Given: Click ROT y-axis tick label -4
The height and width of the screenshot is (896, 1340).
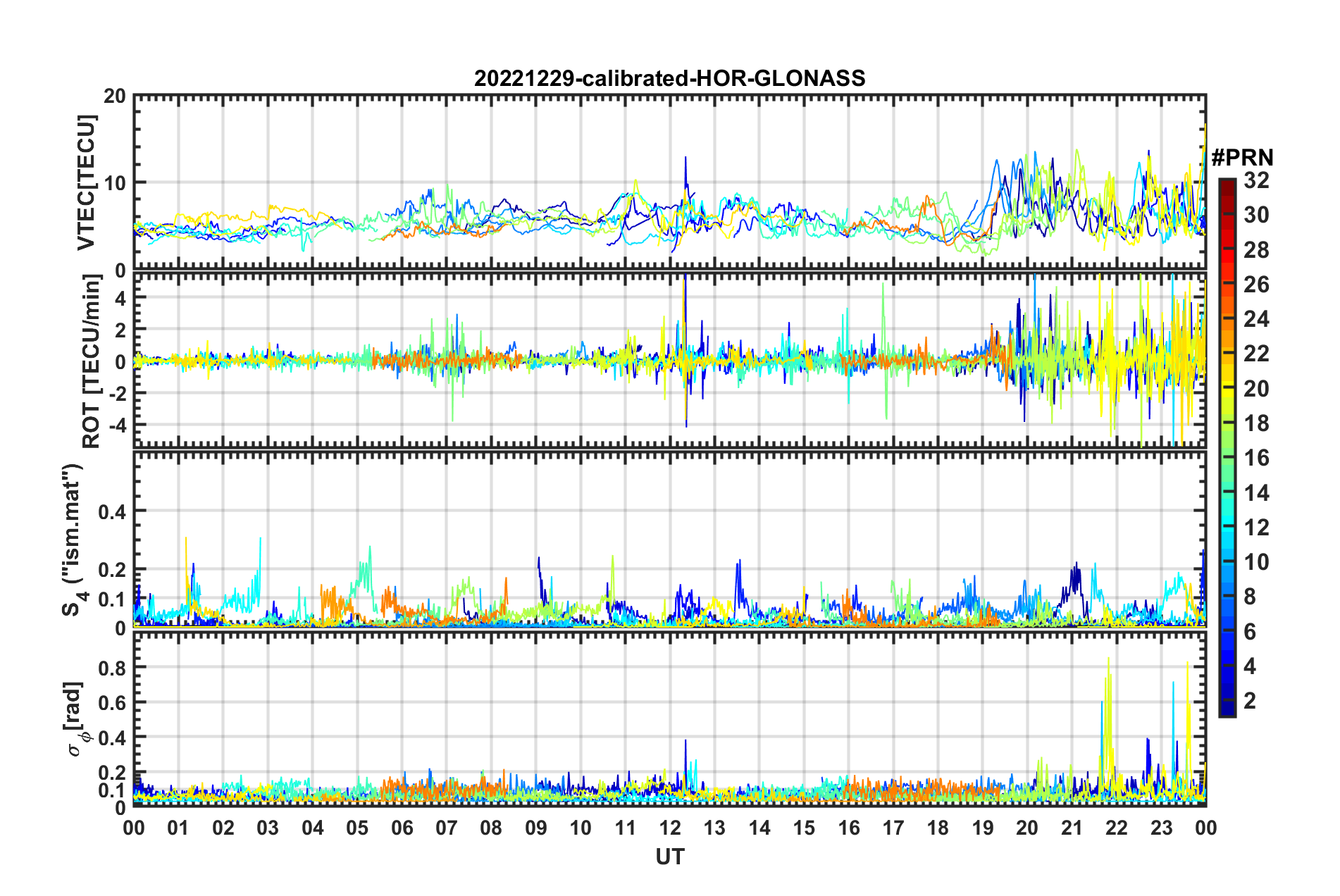Looking at the screenshot, I should click(118, 425).
